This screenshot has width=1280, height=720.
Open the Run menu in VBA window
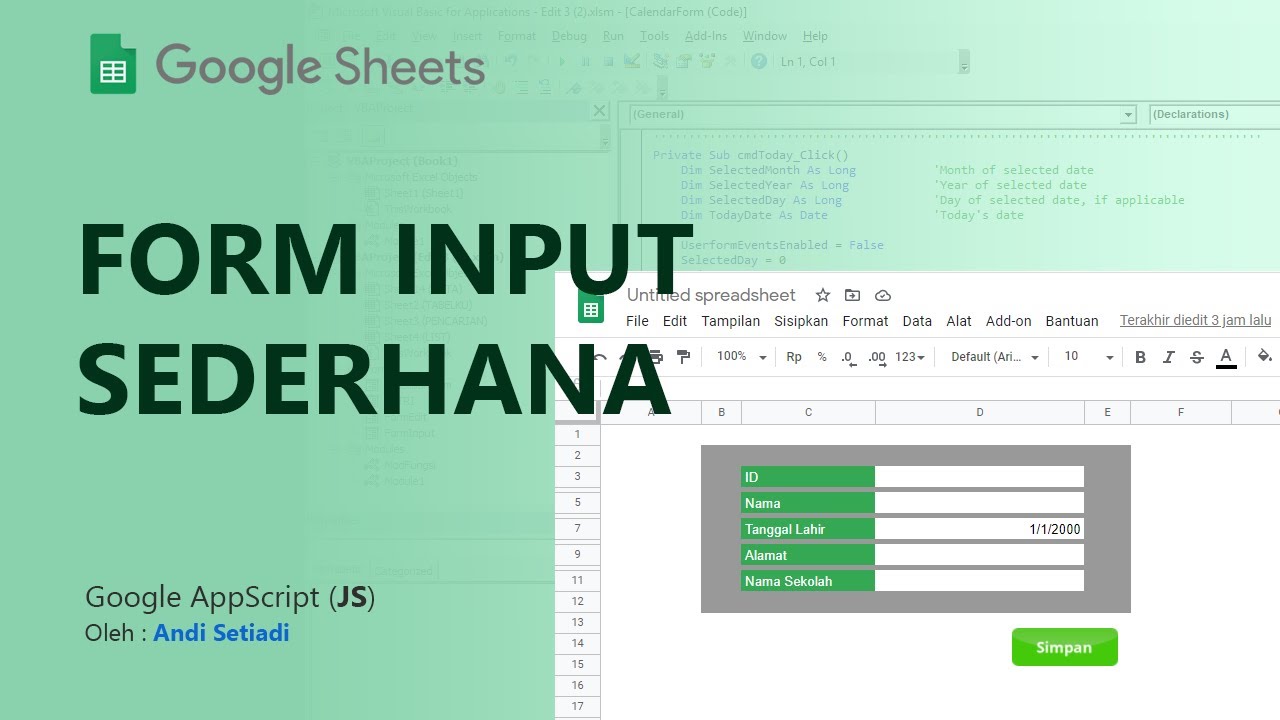613,36
